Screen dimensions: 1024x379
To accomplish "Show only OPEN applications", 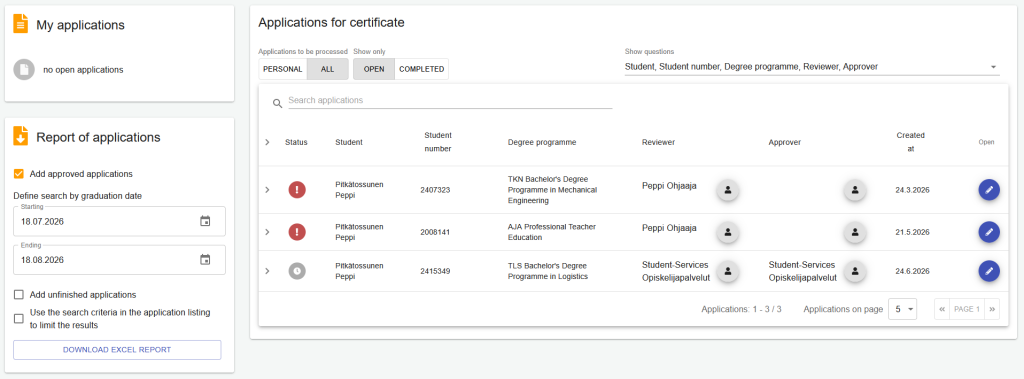I will tap(374, 69).
